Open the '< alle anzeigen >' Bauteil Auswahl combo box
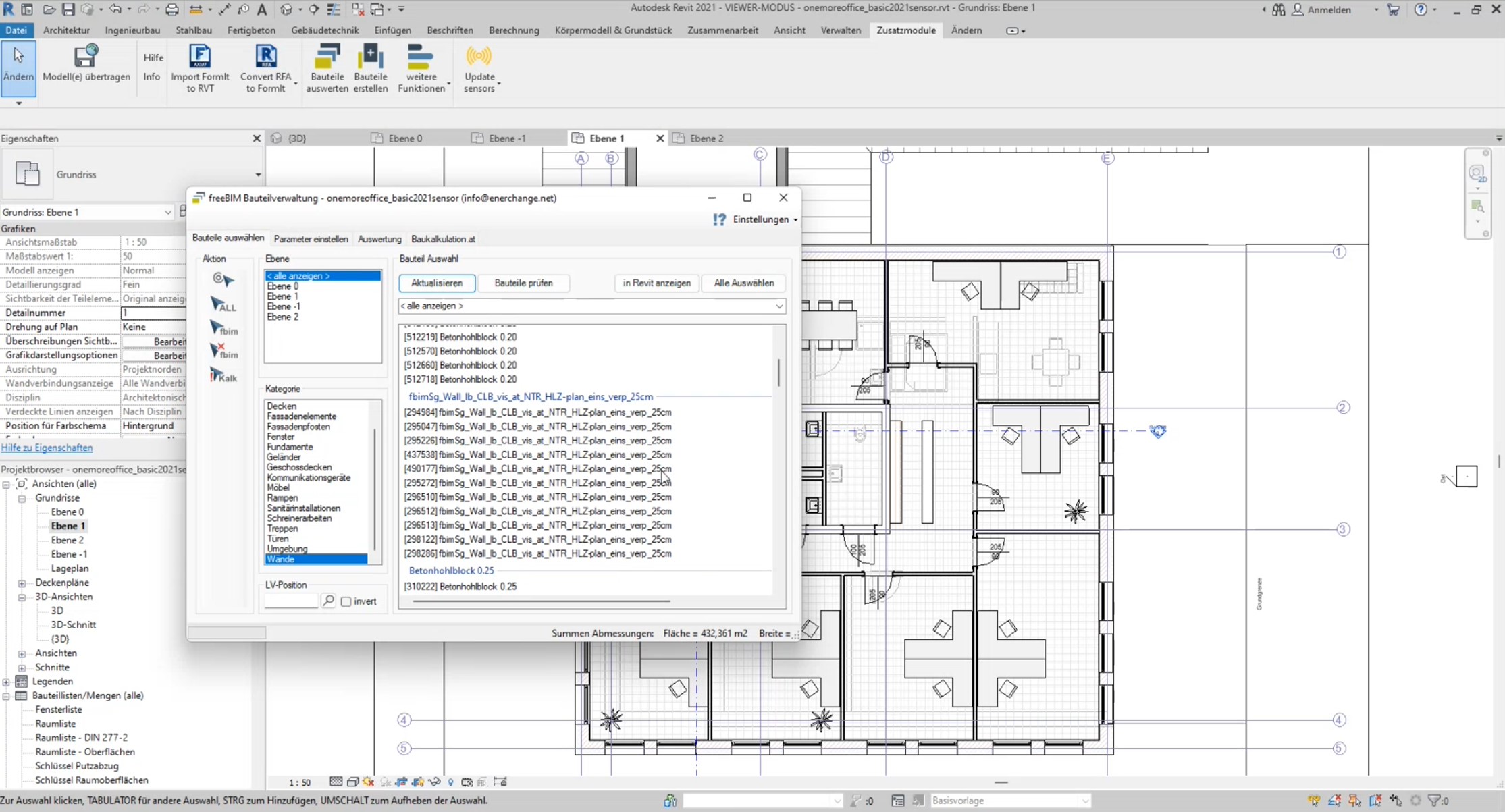1505x812 pixels. [x=591, y=306]
